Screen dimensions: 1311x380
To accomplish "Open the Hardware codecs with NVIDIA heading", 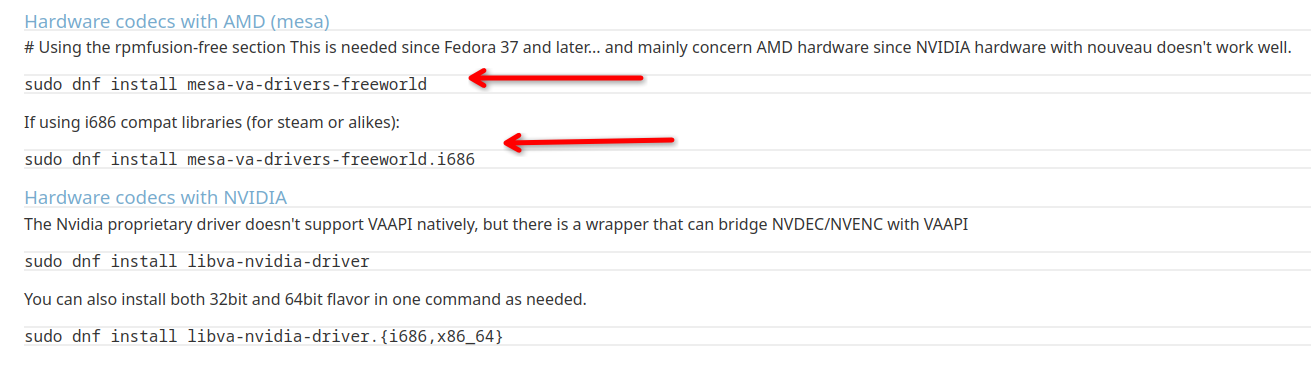I will (155, 196).
